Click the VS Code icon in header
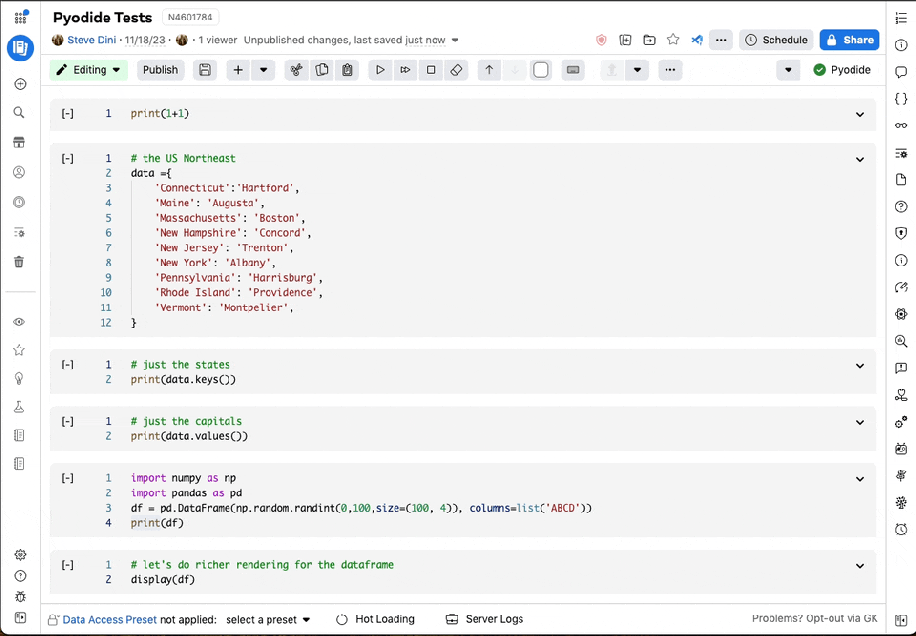 (697, 40)
